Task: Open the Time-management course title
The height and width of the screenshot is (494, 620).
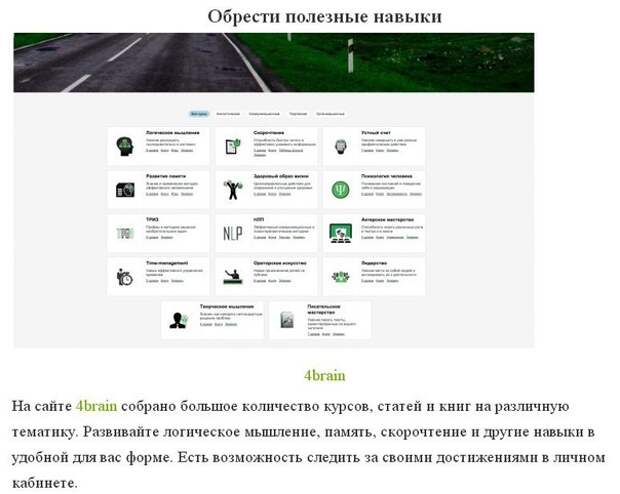Action: (x=167, y=263)
